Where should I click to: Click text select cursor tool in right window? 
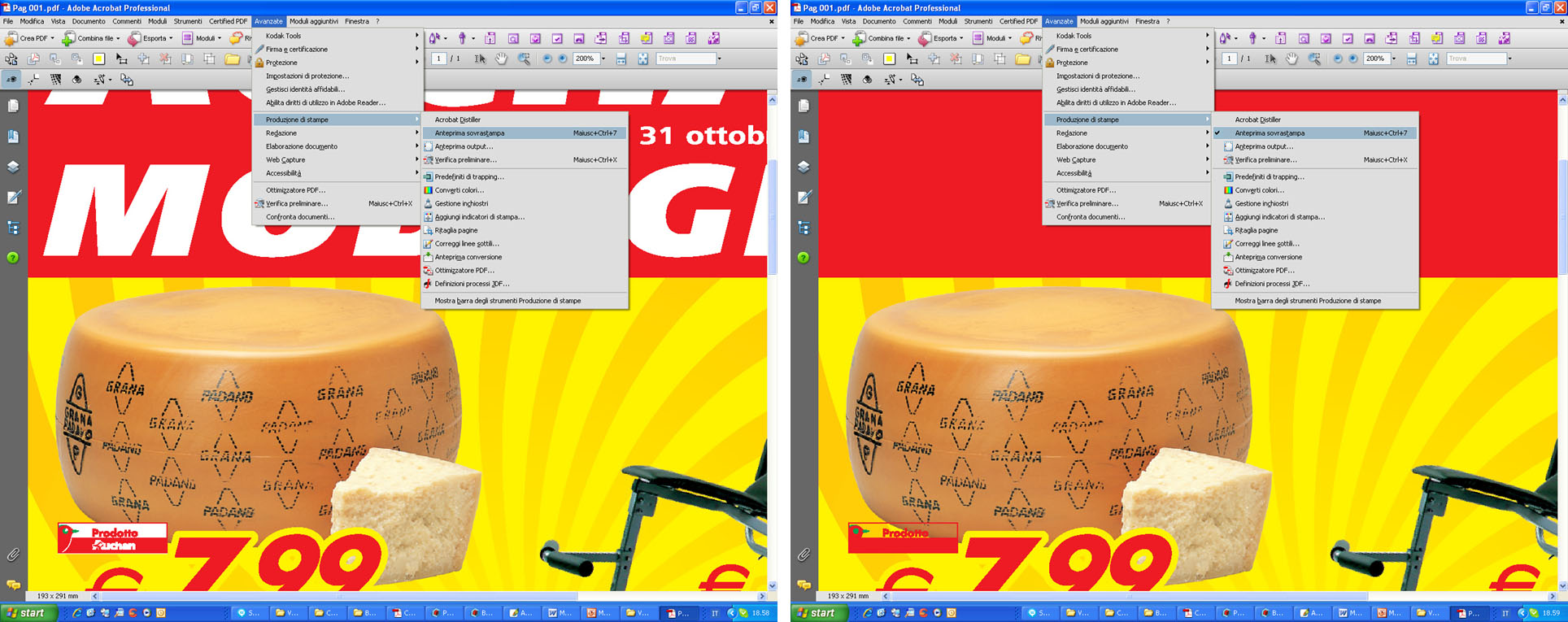tap(1270, 59)
